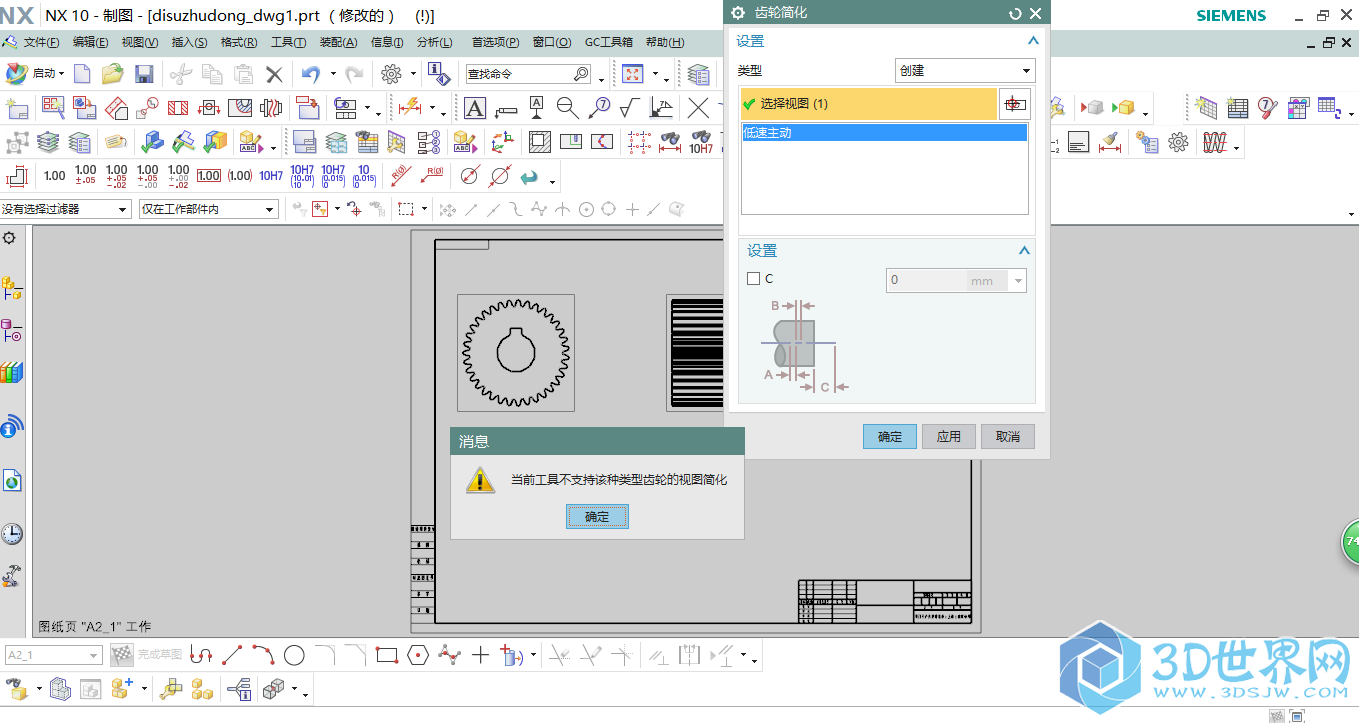
Task: Click the Undo arrow icon
Action: pyautogui.click(x=311, y=73)
